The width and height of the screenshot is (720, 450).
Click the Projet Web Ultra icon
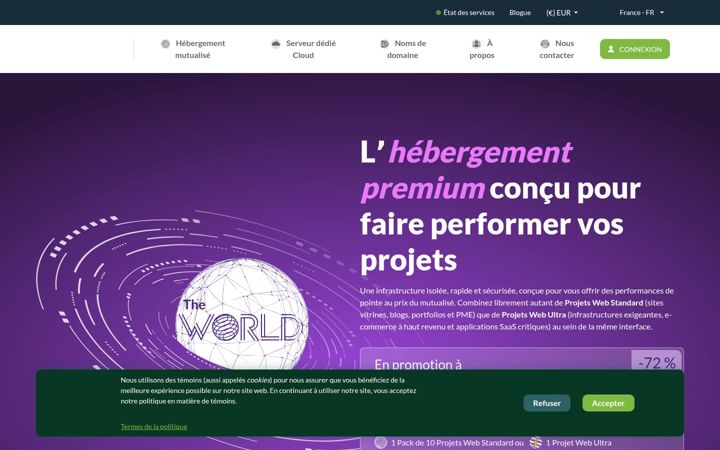[x=535, y=442]
